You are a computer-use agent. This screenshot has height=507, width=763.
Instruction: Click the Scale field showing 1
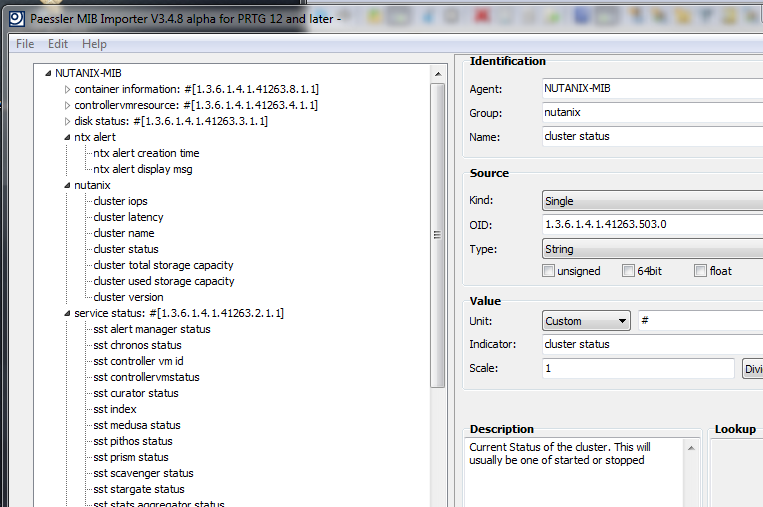pyautogui.click(x=638, y=368)
